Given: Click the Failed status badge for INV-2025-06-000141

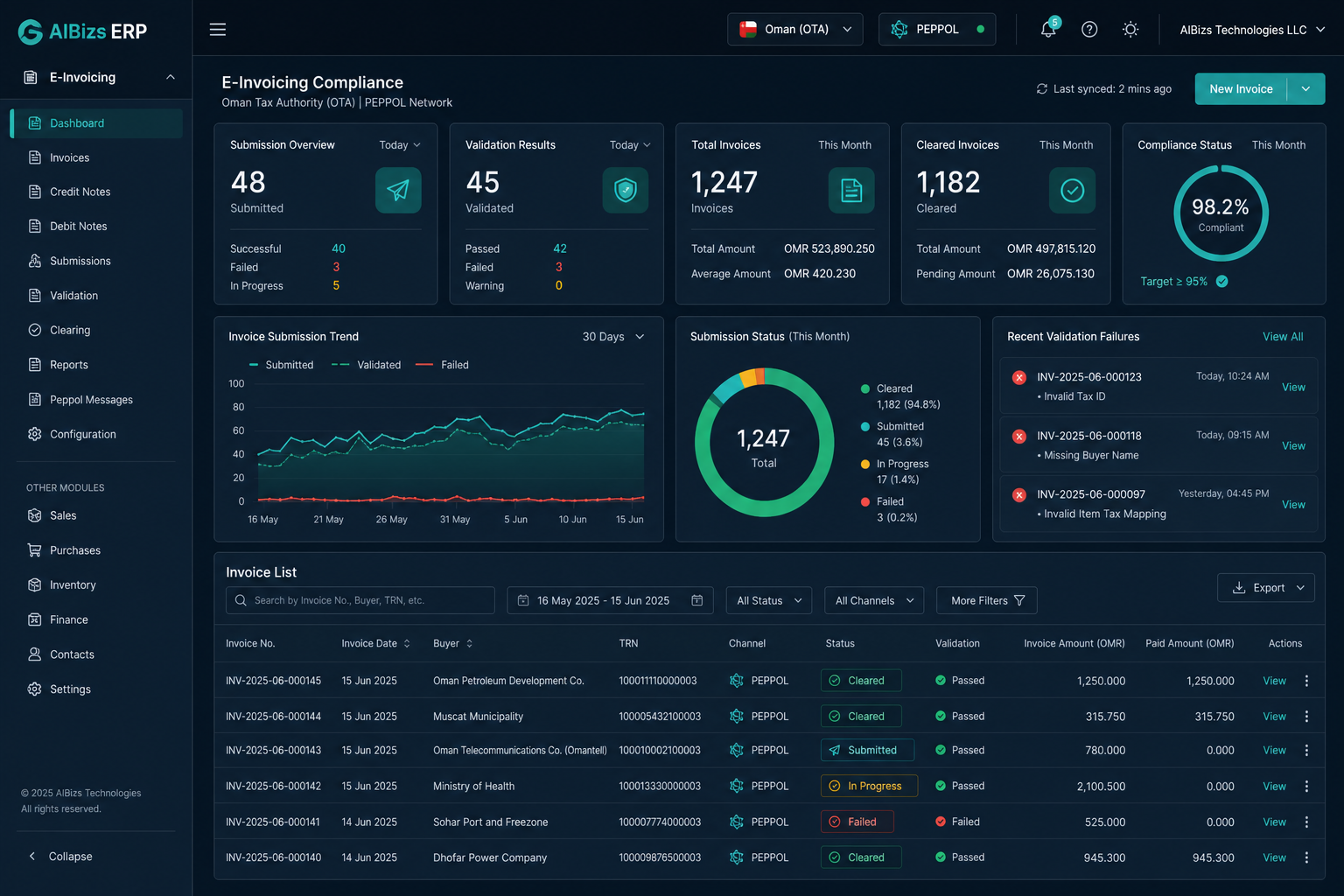Looking at the screenshot, I should tap(857, 822).
